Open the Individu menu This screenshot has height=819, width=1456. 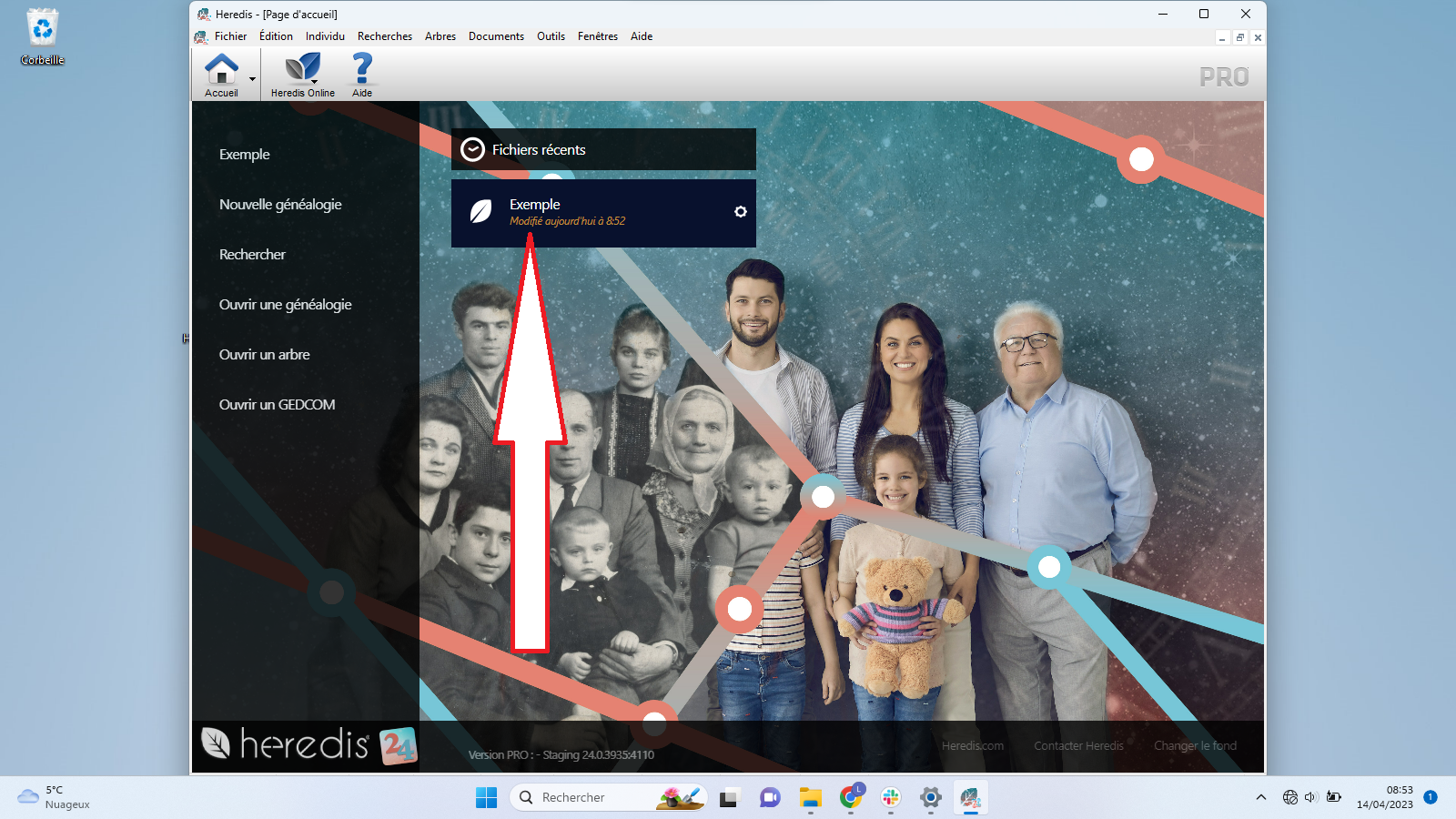325,36
